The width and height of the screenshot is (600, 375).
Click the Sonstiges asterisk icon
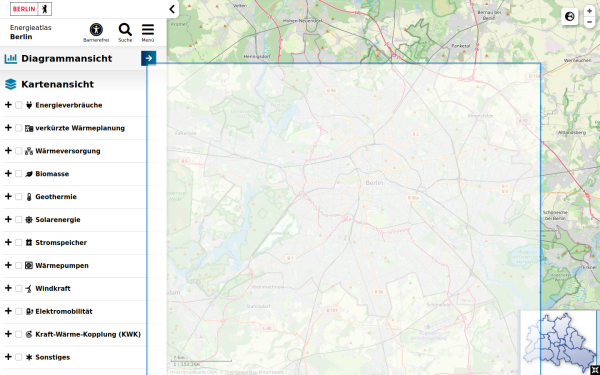click(x=29, y=357)
